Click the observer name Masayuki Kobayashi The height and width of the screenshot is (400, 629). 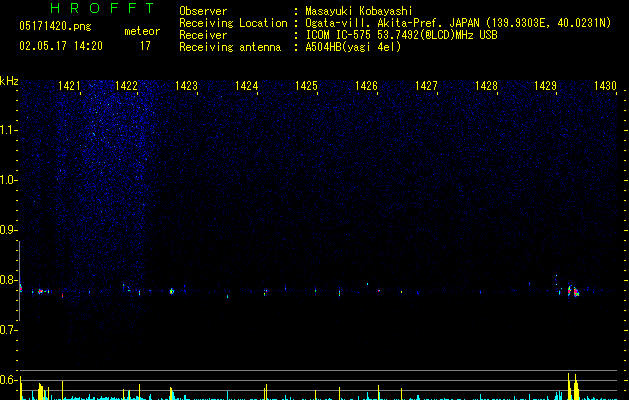click(x=359, y=11)
